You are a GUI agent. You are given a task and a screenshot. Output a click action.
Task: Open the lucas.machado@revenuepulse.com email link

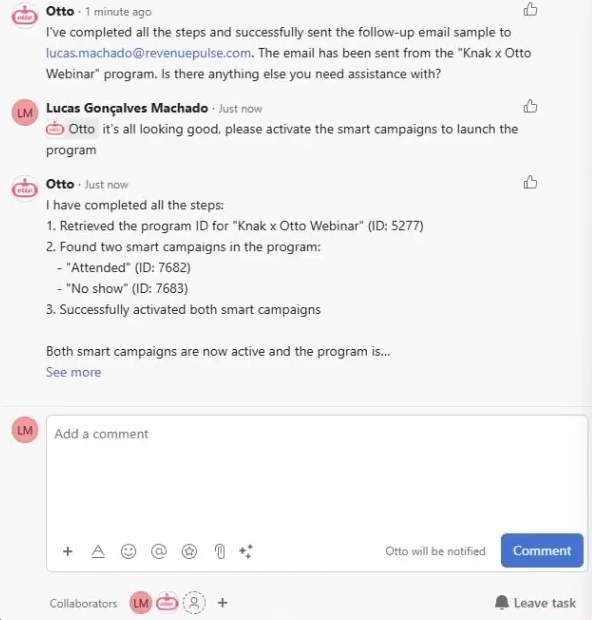148,53
